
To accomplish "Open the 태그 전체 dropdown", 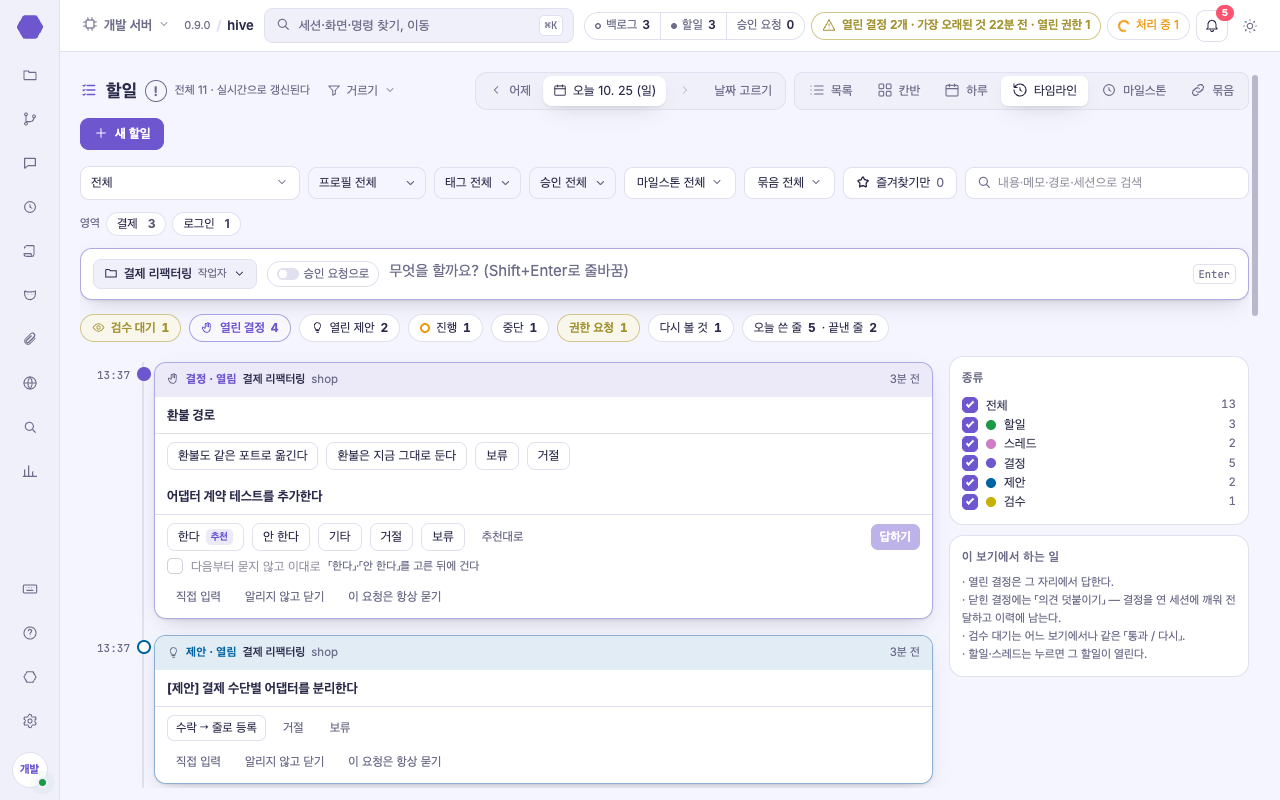I will 477,183.
